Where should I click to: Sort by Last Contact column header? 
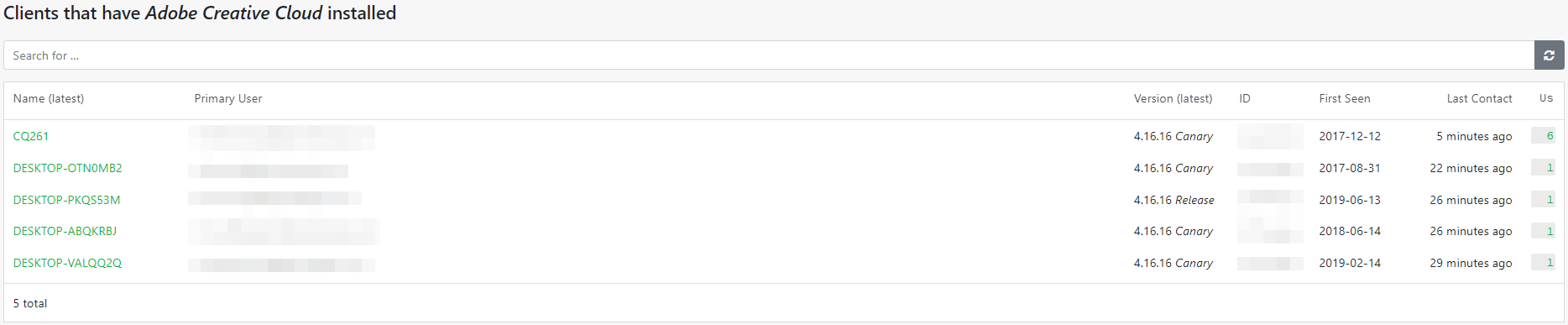1480,98
